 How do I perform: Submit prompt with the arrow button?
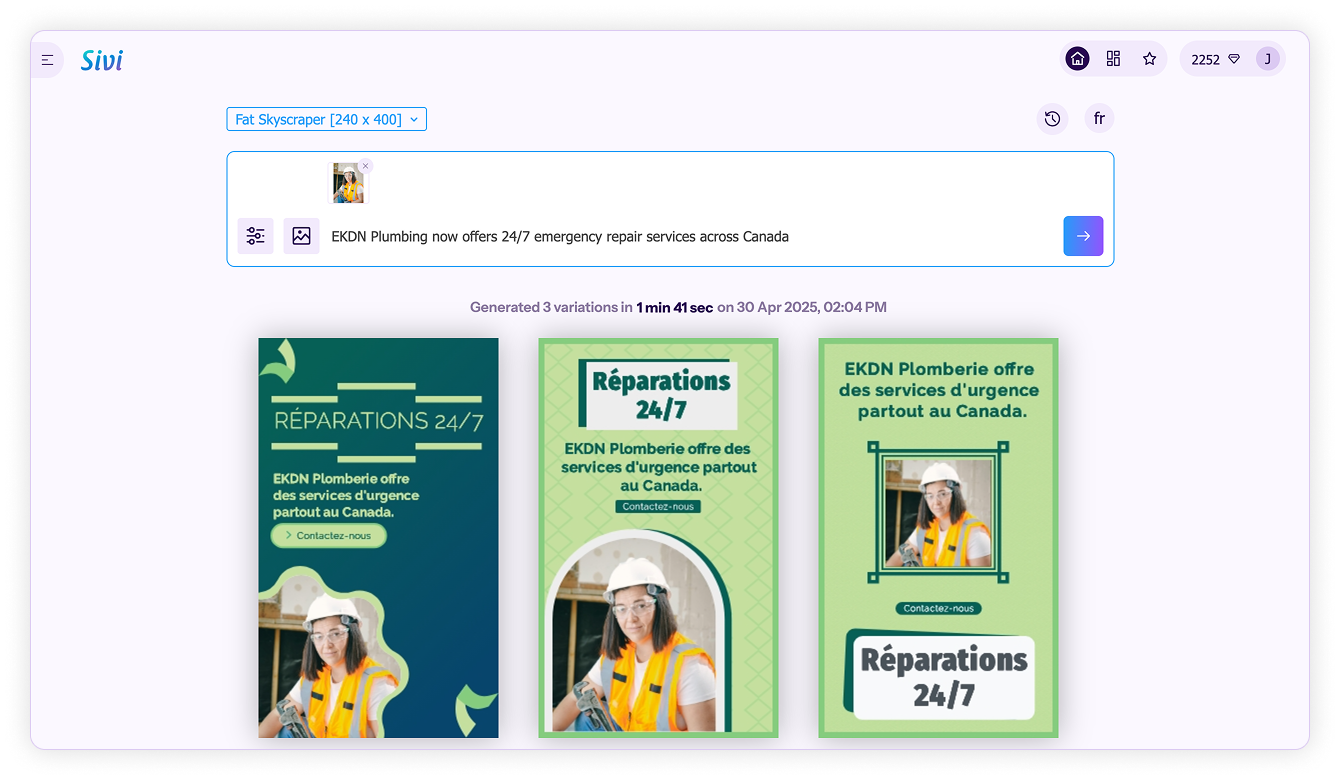[1083, 236]
